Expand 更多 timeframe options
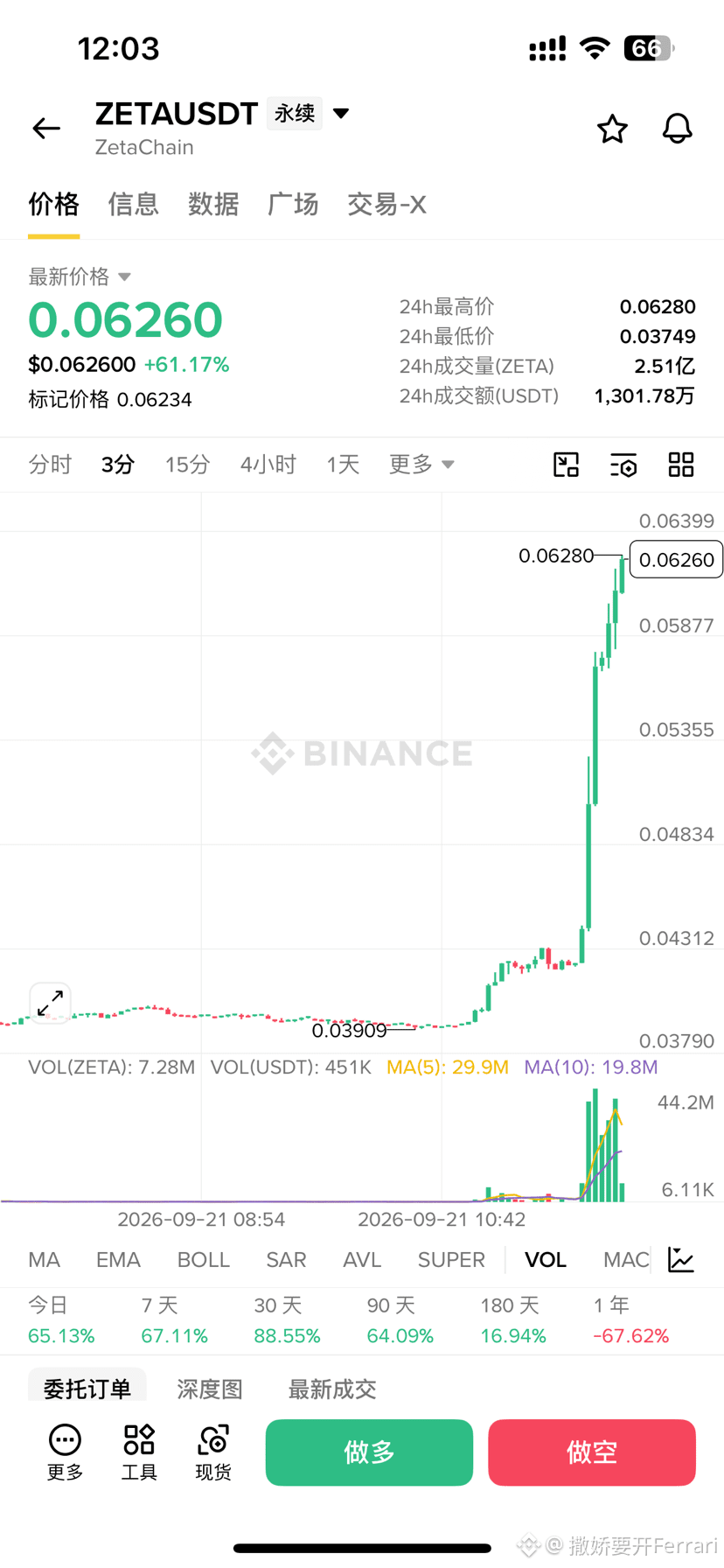Viewport: 724px width, 1568px height. click(x=421, y=465)
